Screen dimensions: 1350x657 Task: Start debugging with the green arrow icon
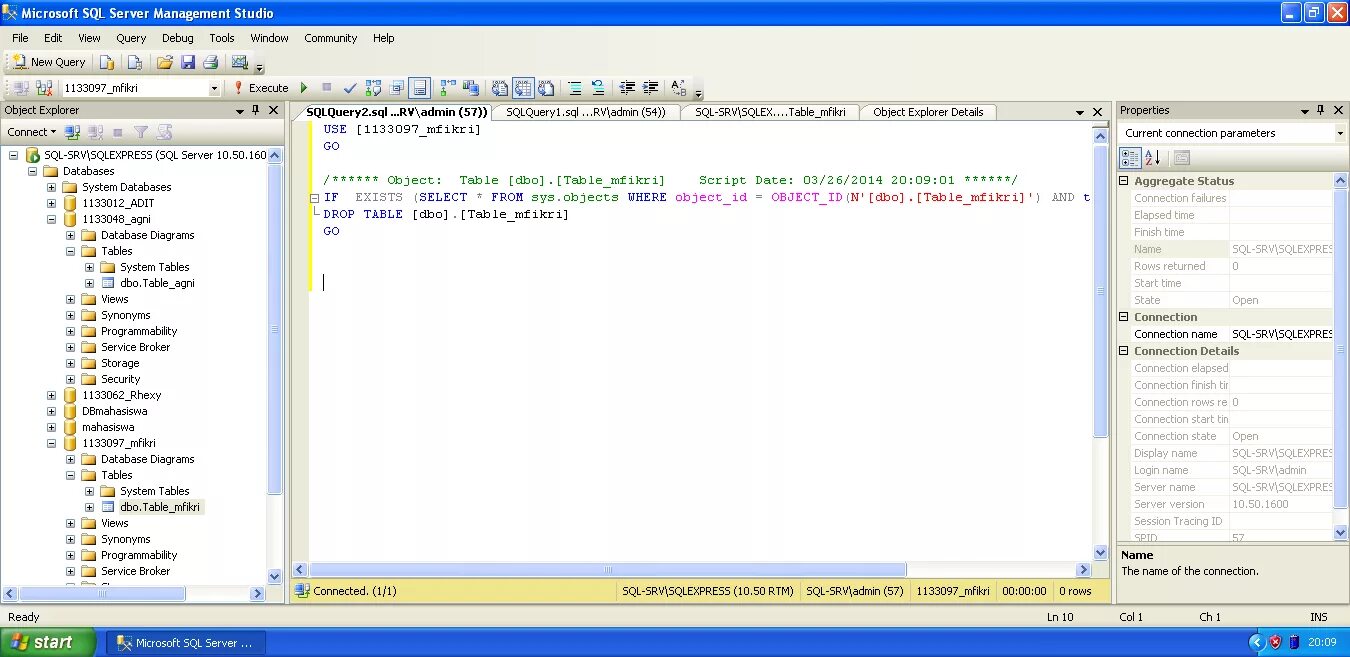click(304, 88)
